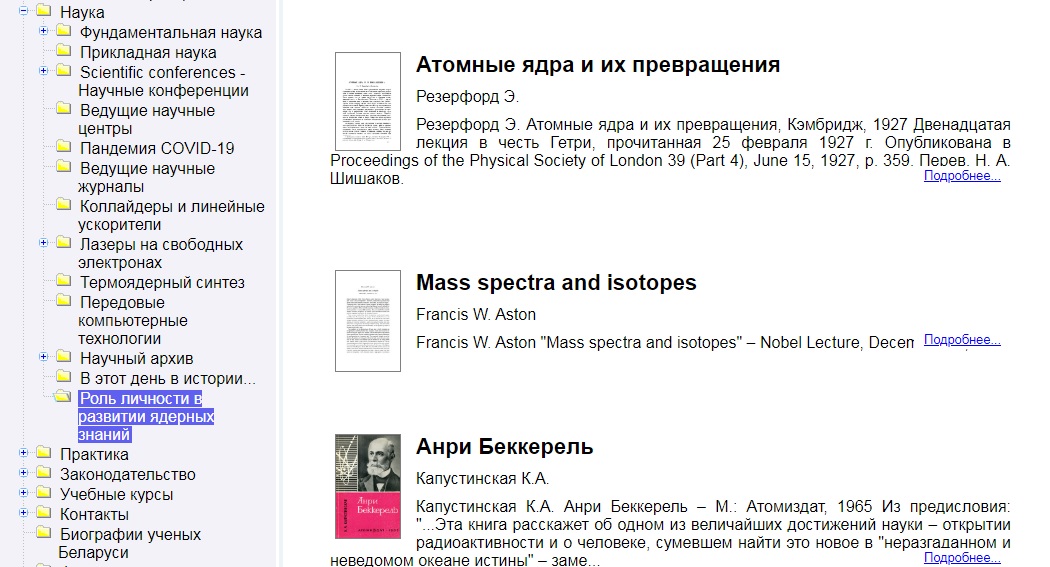Click the open folder icon of Роль личности
Viewport: 1050px width, 567px height.
coord(63,397)
